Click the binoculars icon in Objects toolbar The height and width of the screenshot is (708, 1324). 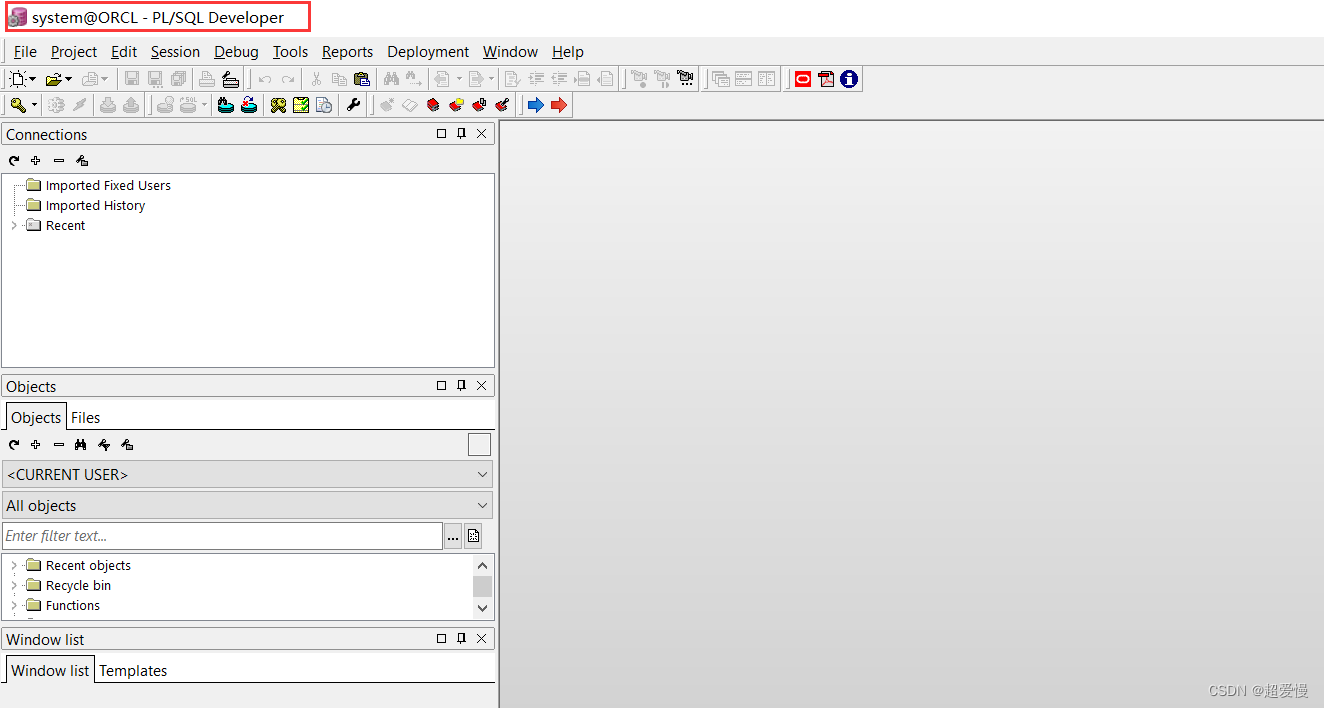pyautogui.click(x=81, y=445)
